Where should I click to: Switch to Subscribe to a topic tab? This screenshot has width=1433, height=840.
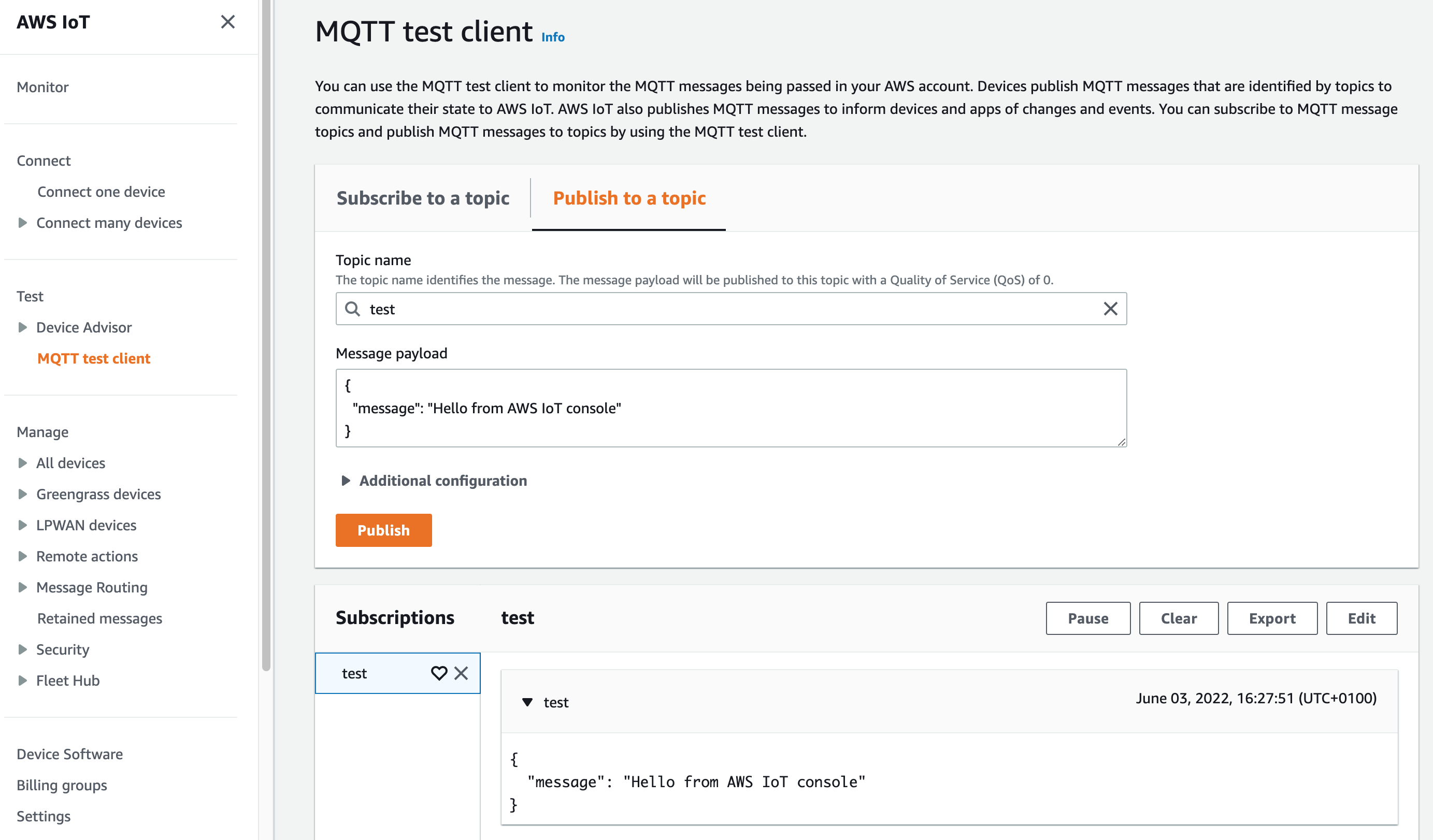[423, 198]
